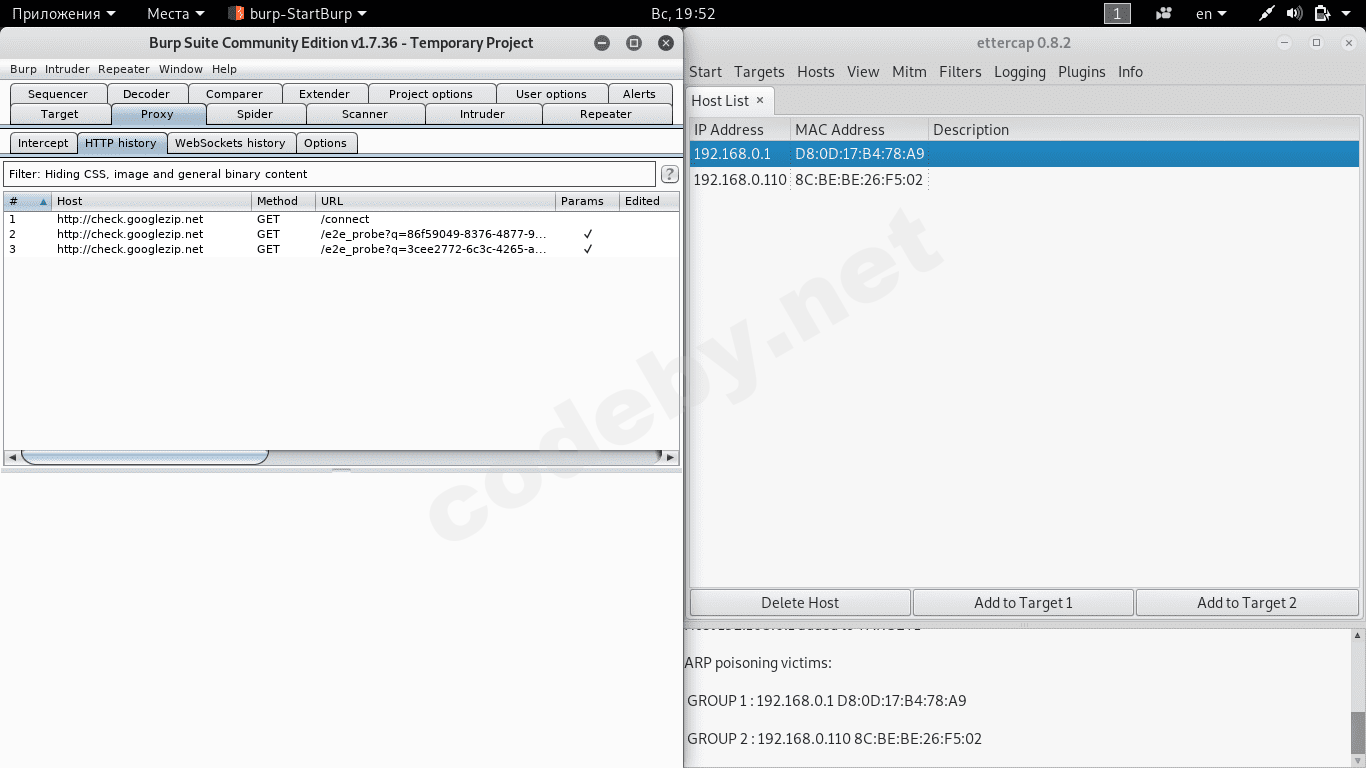Screen dimensions: 1366x768
Task: Open the Места places menu
Action: 175,14
